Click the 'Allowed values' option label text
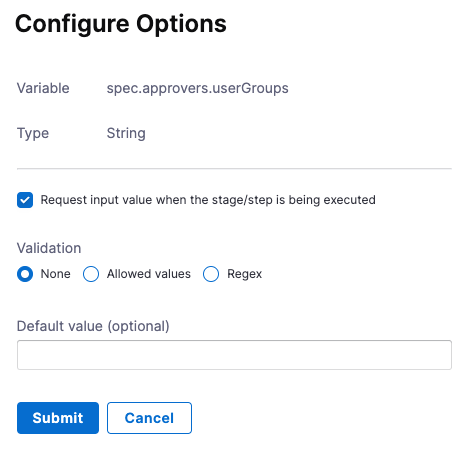Image resolution: width=471 pixels, height=451 pixels. [x=149, y=274]
